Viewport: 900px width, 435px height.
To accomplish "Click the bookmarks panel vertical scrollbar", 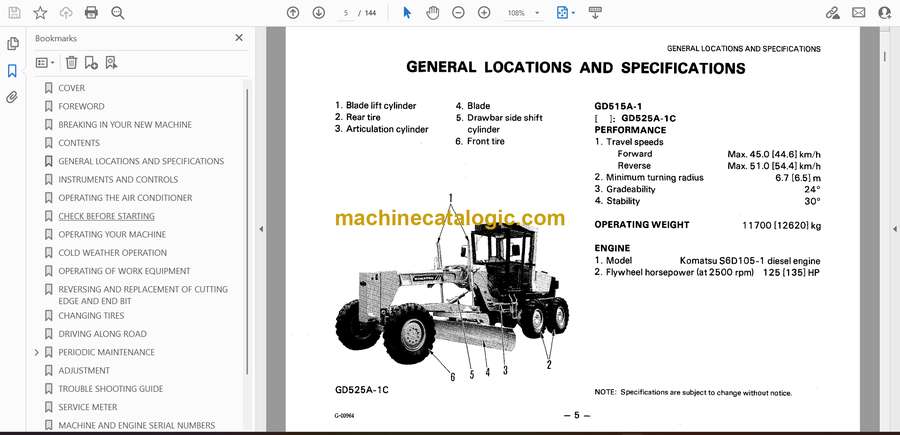I will point(247,231).
